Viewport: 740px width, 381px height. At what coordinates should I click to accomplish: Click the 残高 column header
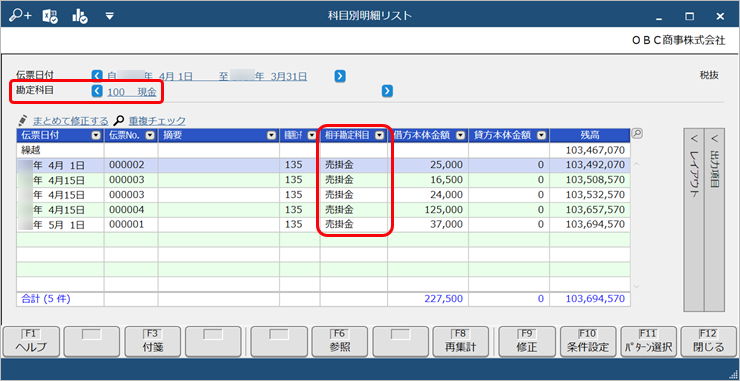click(589, 135)
